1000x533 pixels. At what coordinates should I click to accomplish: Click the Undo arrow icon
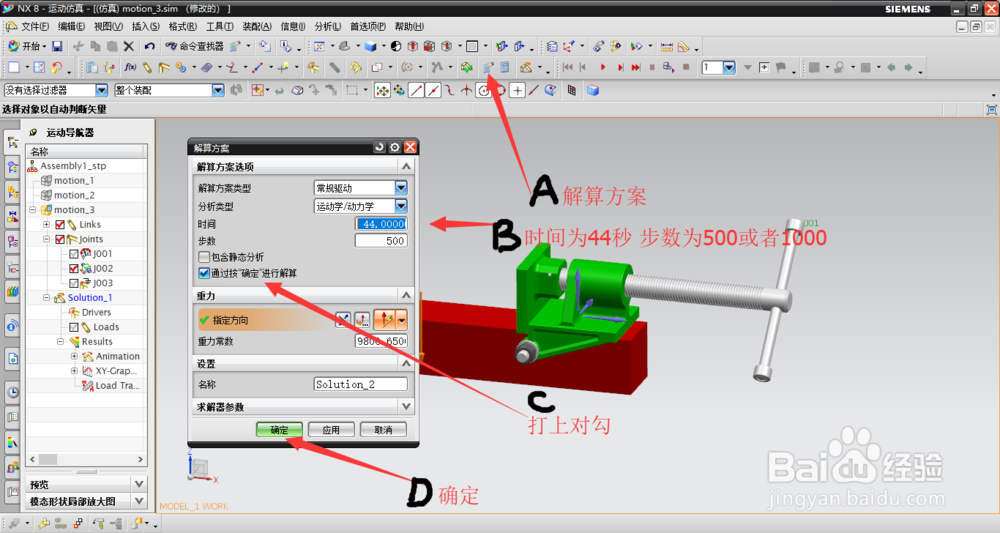click(149, 46)
